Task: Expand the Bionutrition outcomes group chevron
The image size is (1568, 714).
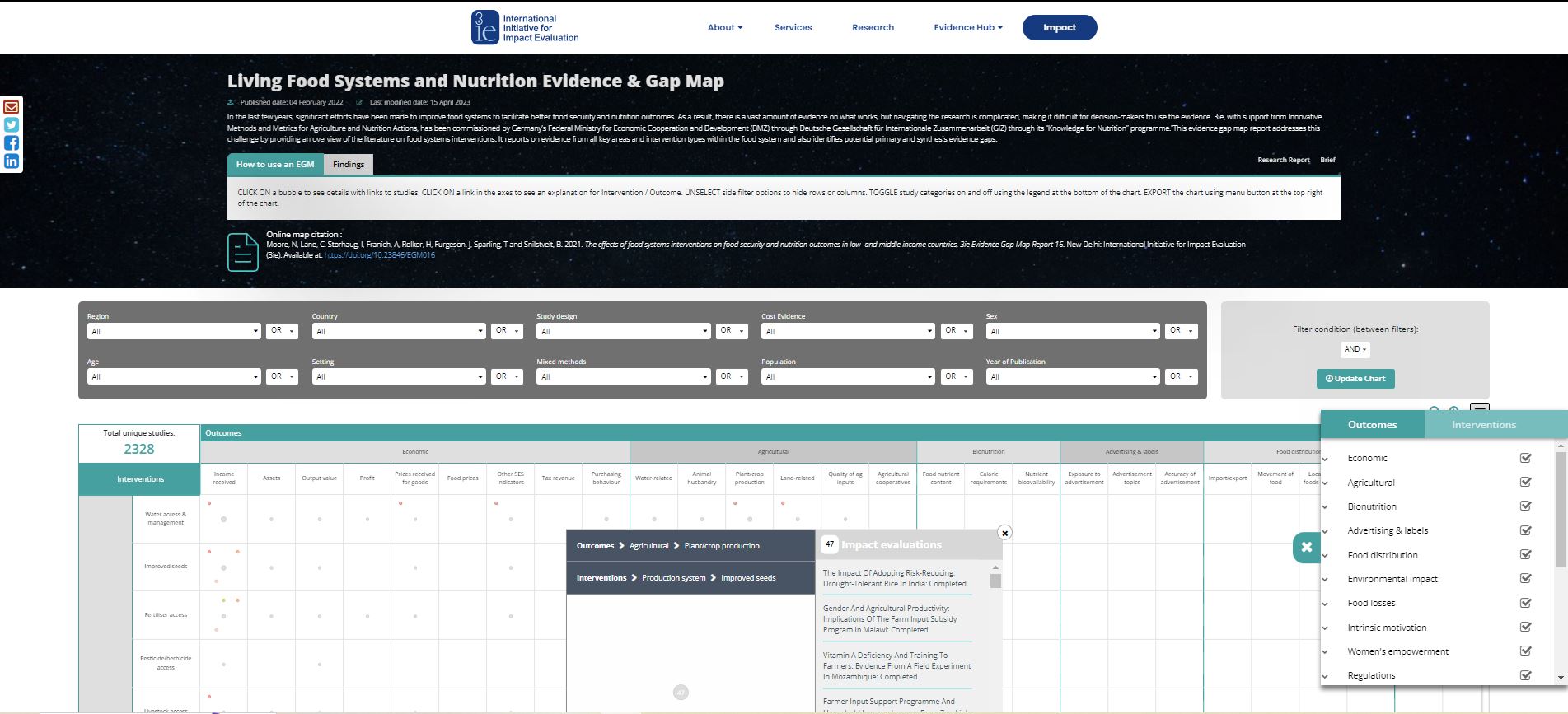Action: (1326, 507)
